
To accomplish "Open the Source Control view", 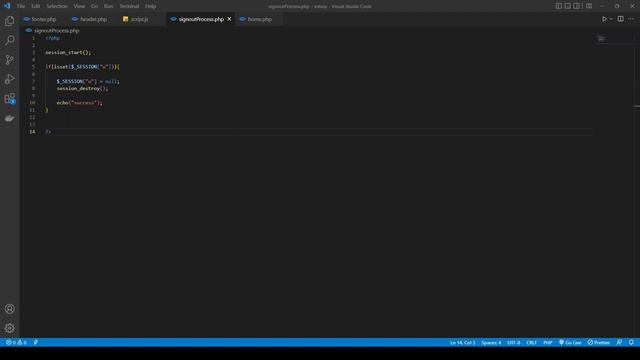I will coord(9,60).
